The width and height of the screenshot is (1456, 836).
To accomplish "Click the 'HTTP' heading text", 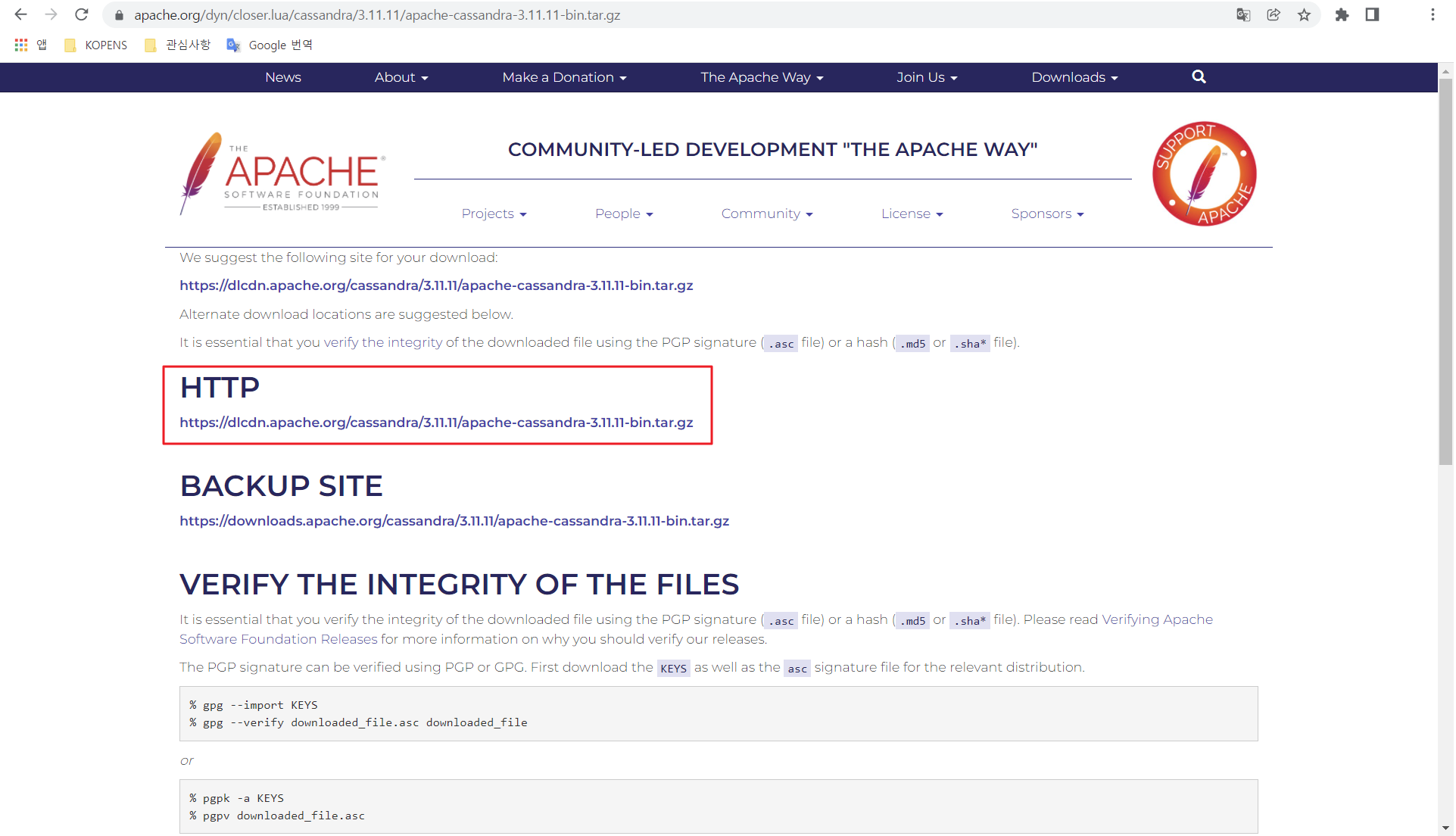I will coord(220,388).
